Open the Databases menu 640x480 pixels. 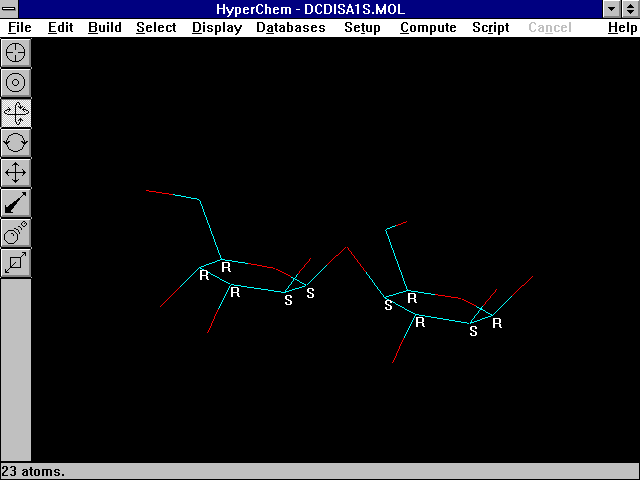[x=290, y=27]
